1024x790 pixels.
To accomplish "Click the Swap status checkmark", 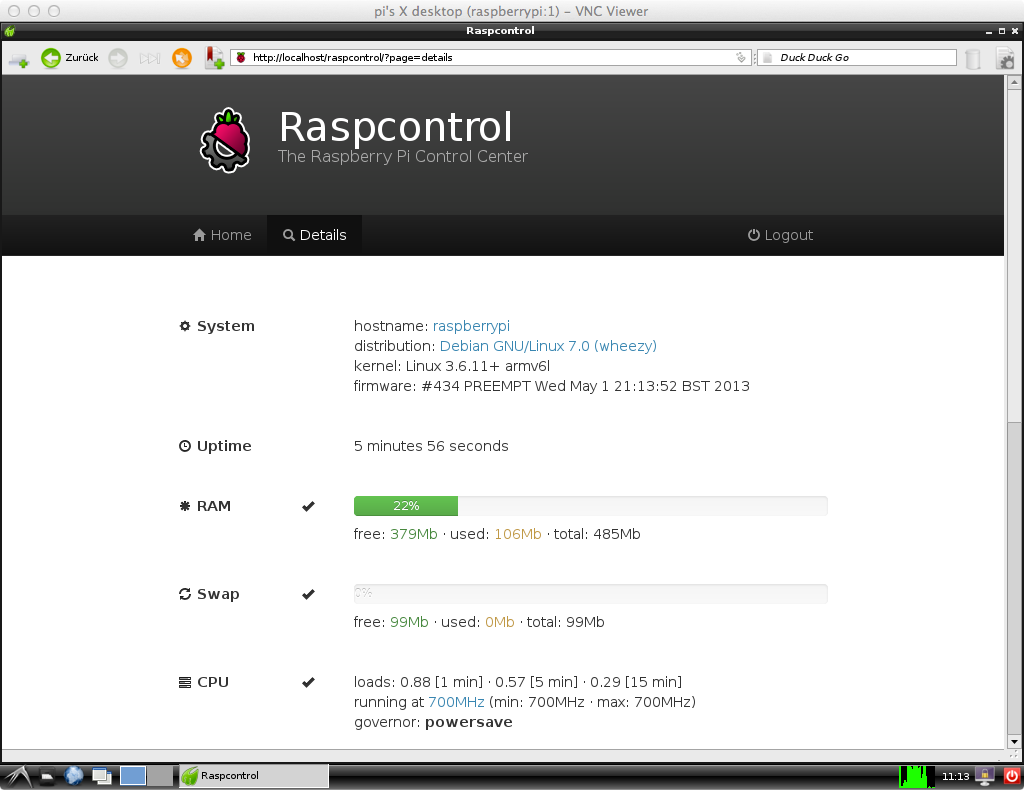I will pos(308,594).
